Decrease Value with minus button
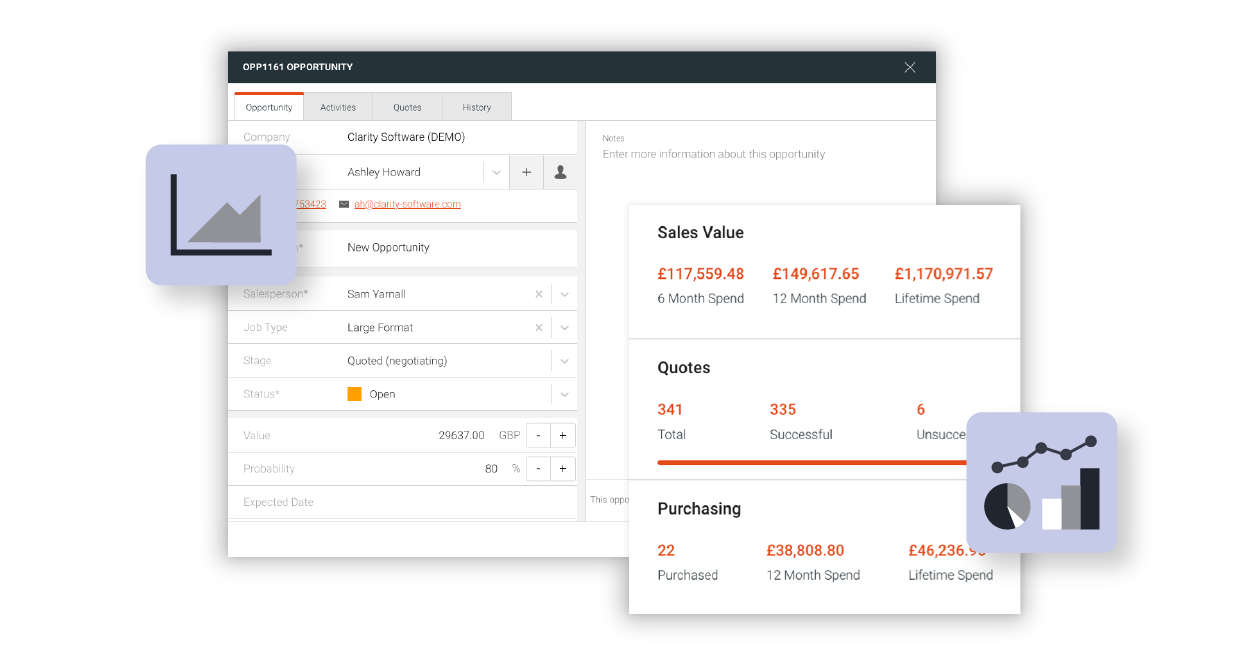Screen dimensions: 1250x667 click(538, 435)
